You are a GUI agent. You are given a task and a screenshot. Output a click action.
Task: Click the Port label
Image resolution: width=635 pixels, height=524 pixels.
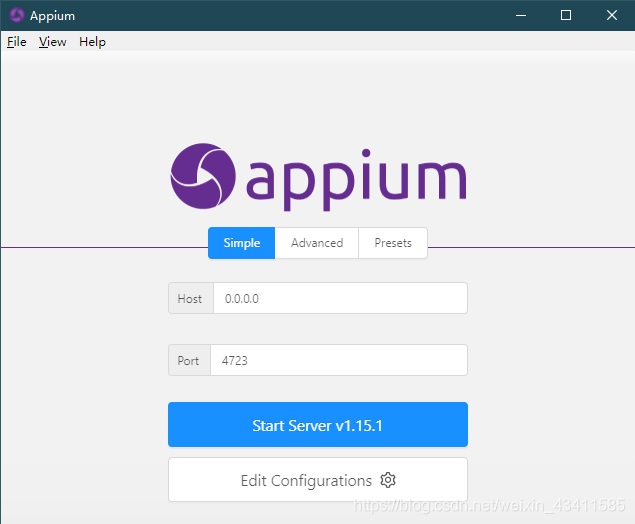coord(188,360)
